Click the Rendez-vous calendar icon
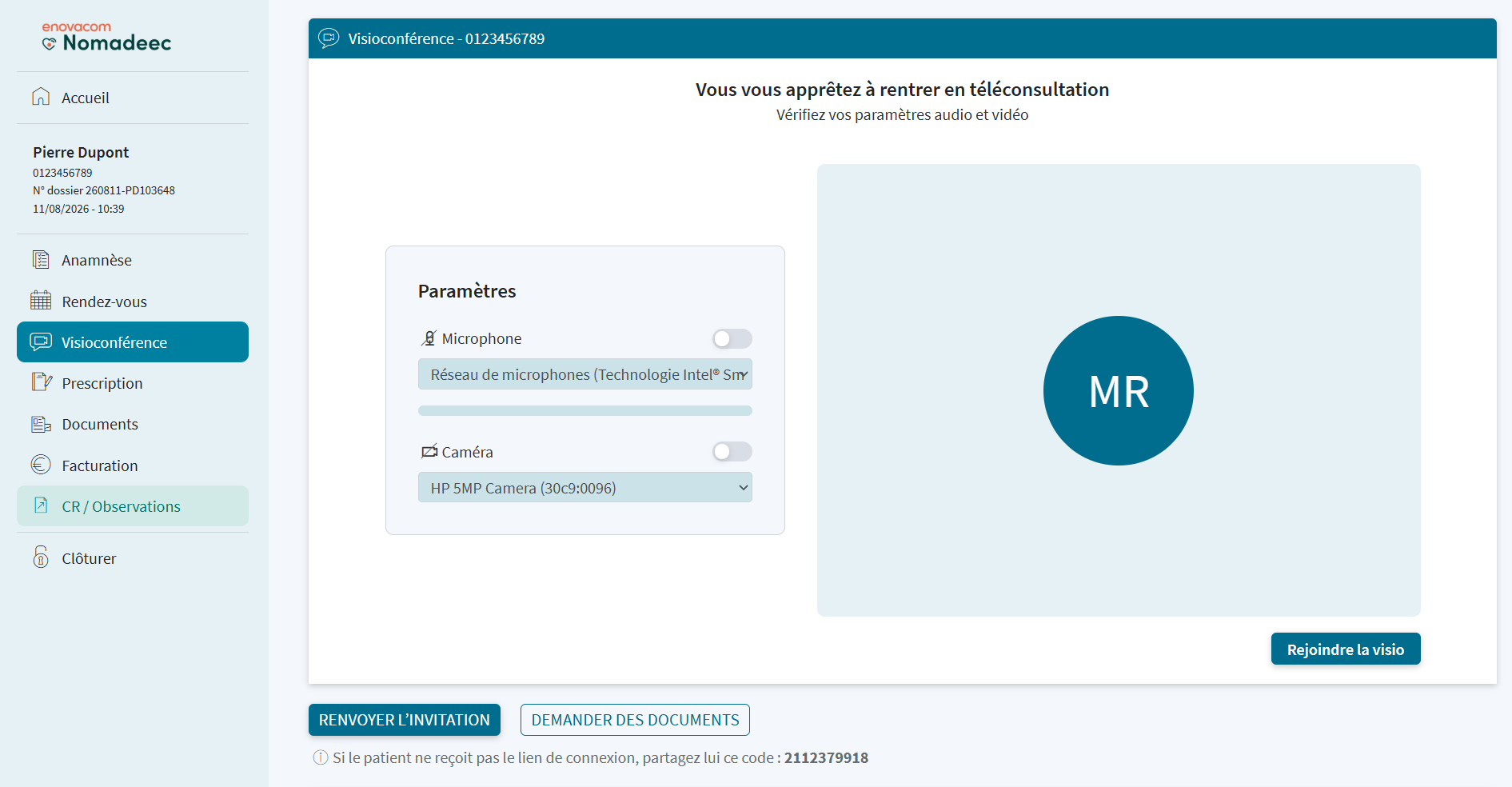Viewport: 1512px width, 787px height. click(x=41, y=301)
